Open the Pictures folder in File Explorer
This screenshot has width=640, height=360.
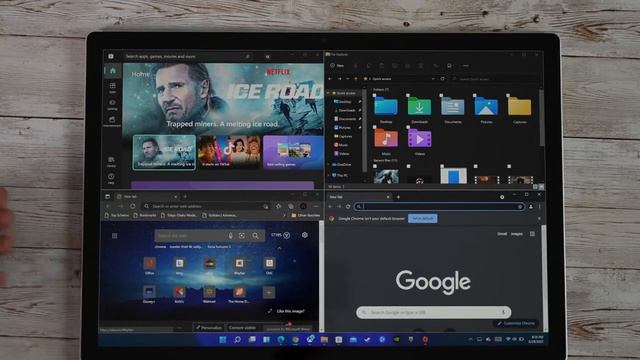pyautogui.click(x=486, y=109)
